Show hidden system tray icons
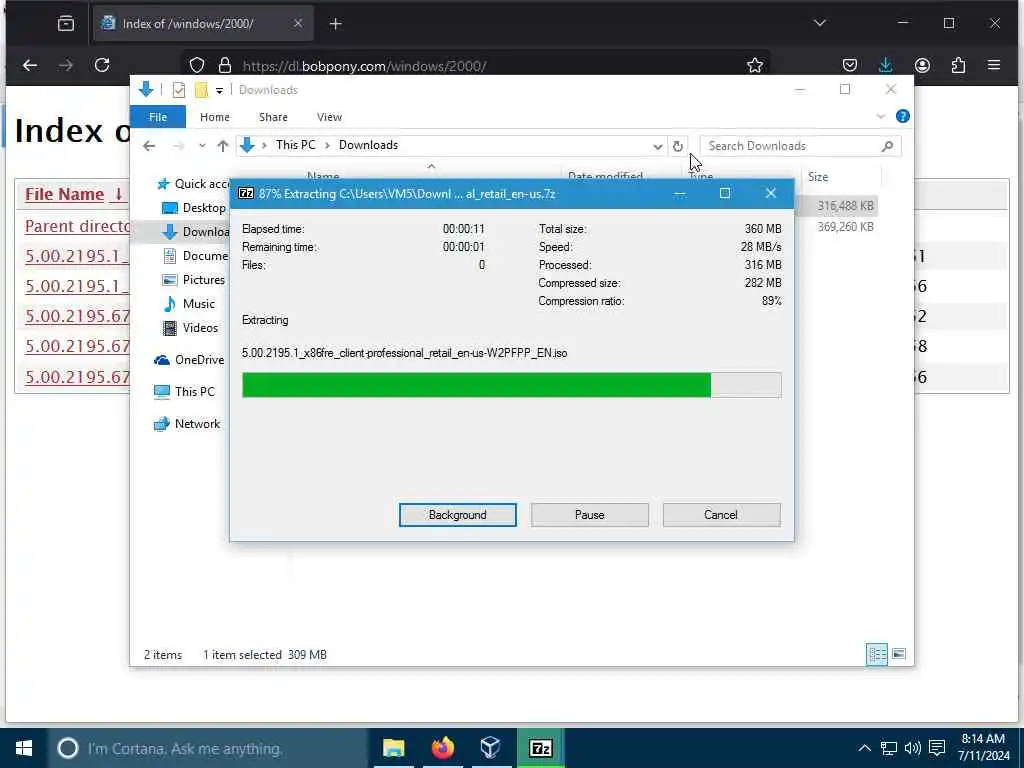This screenshot has height=768, width=1024. (x=864, y=748)
